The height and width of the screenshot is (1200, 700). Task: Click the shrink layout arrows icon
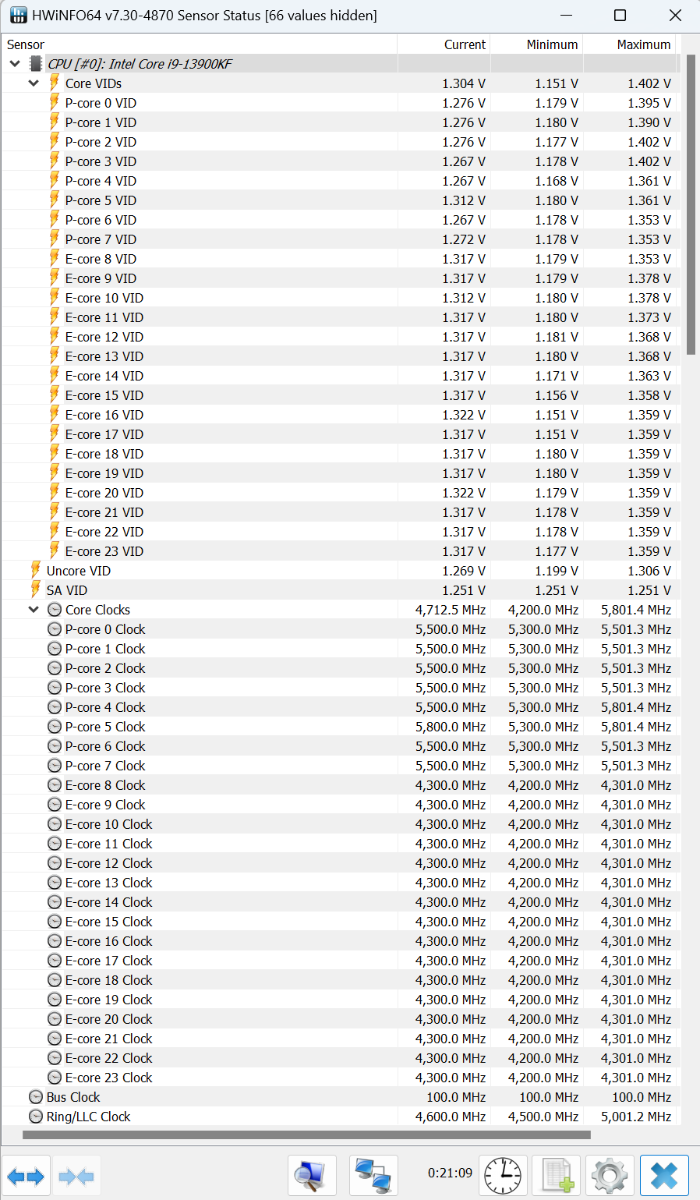76,1175
